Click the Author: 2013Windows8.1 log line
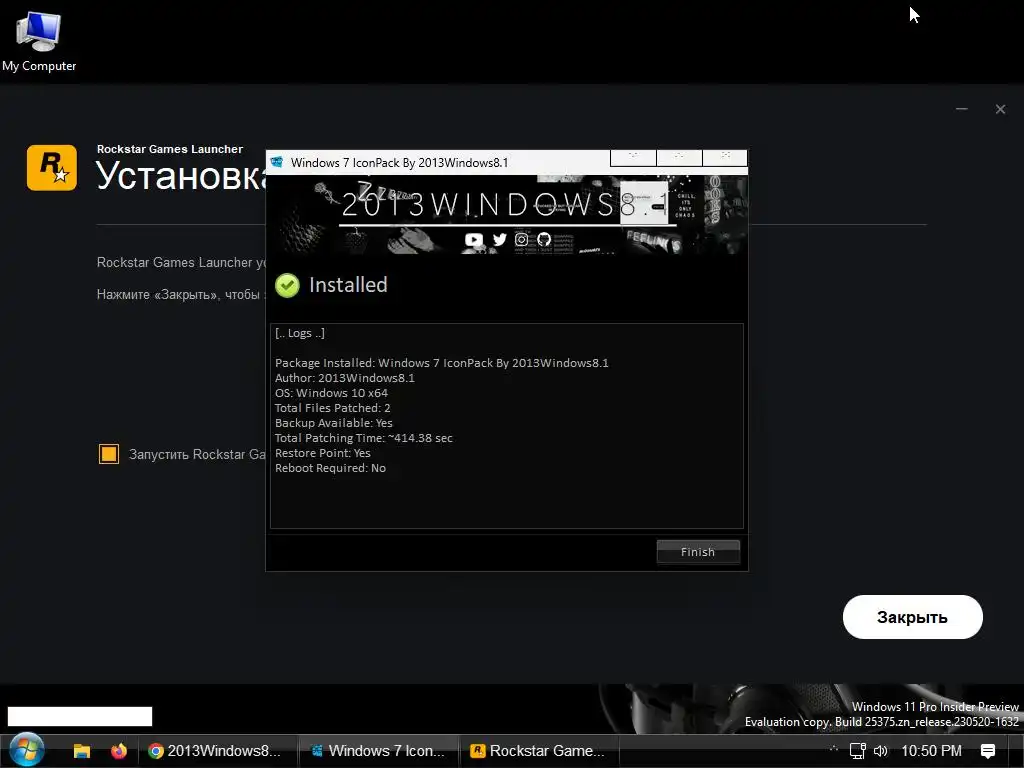 pyautogui.click(x=345, y=377)
